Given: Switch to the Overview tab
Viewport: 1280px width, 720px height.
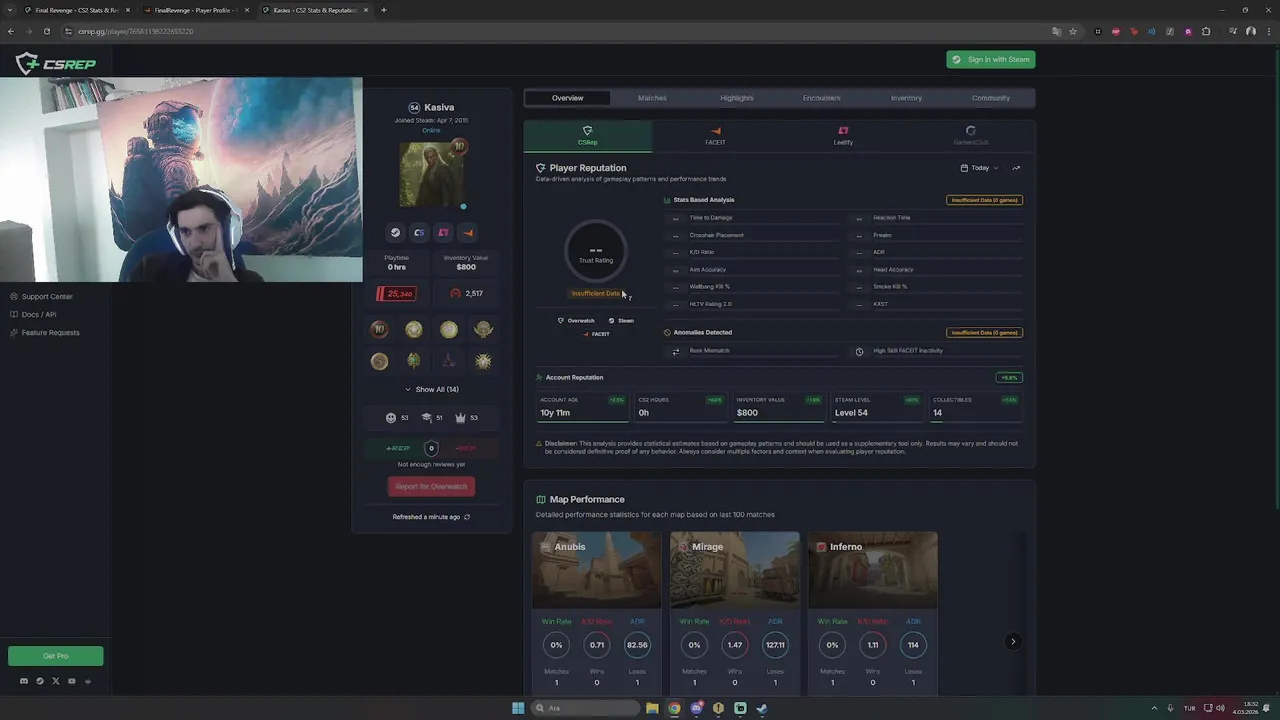Looking at the screenshot, I should click(x=567, y=98).
